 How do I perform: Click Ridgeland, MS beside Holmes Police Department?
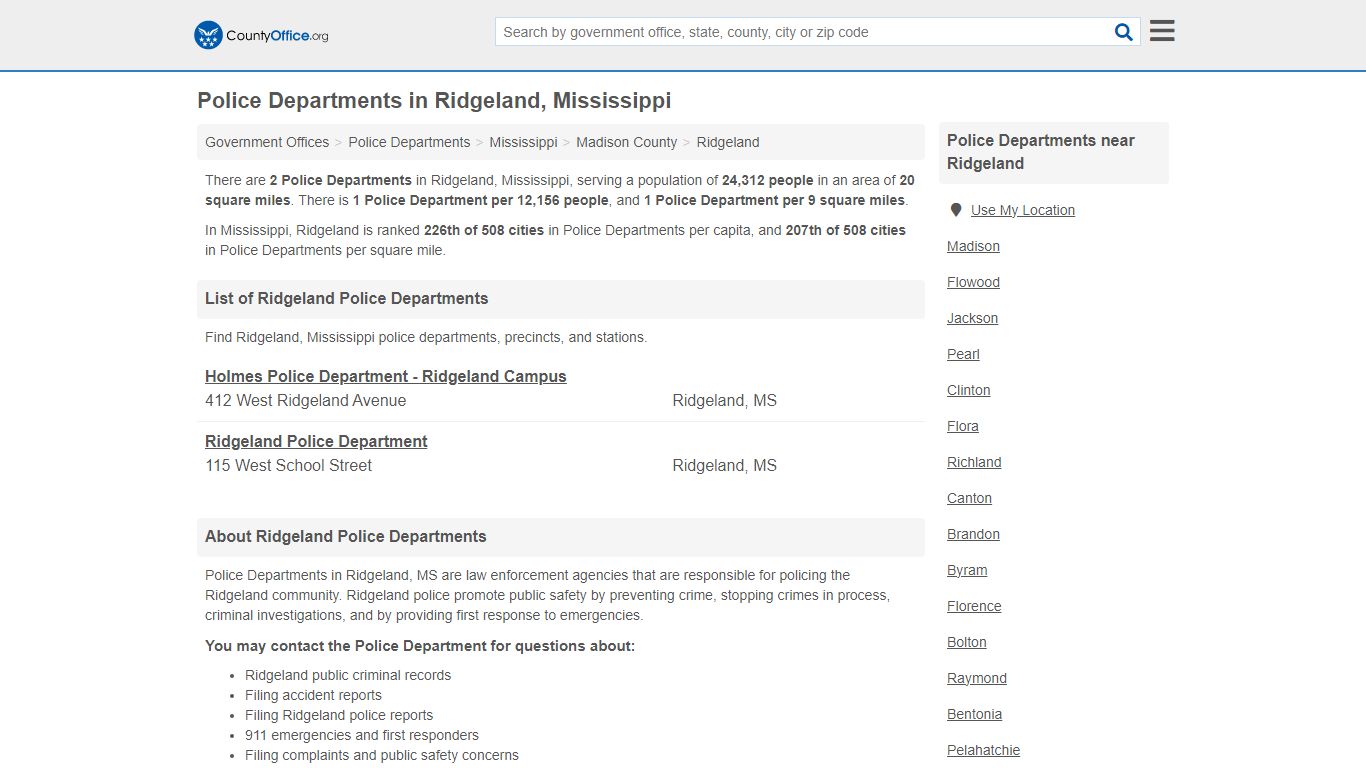point(724,400)
